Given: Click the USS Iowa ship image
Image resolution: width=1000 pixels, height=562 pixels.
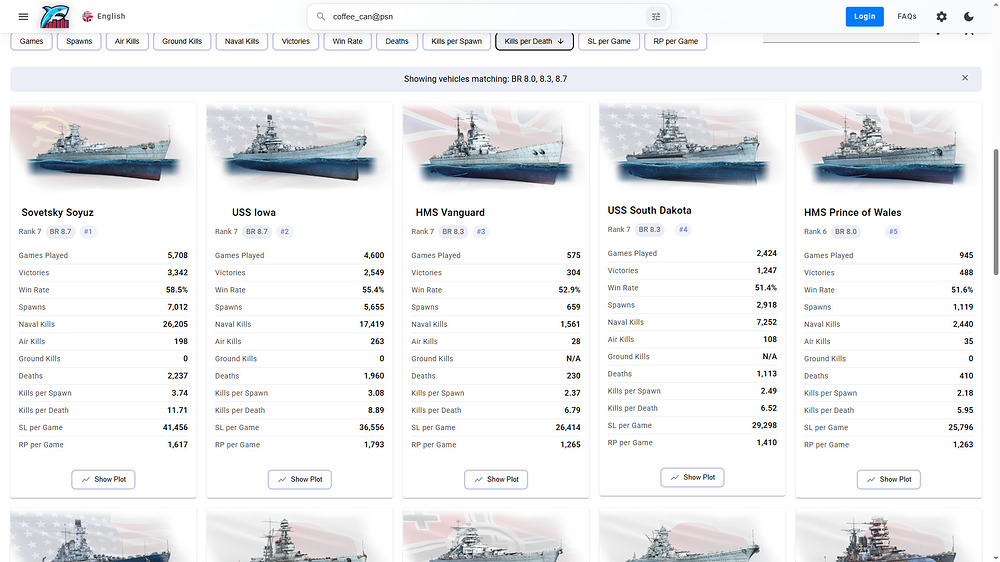Looking at the screenshot, I should (299, 148).
